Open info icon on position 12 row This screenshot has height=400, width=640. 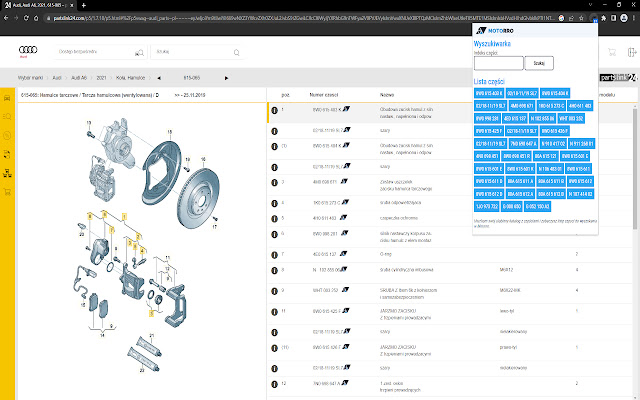[274, 384]
